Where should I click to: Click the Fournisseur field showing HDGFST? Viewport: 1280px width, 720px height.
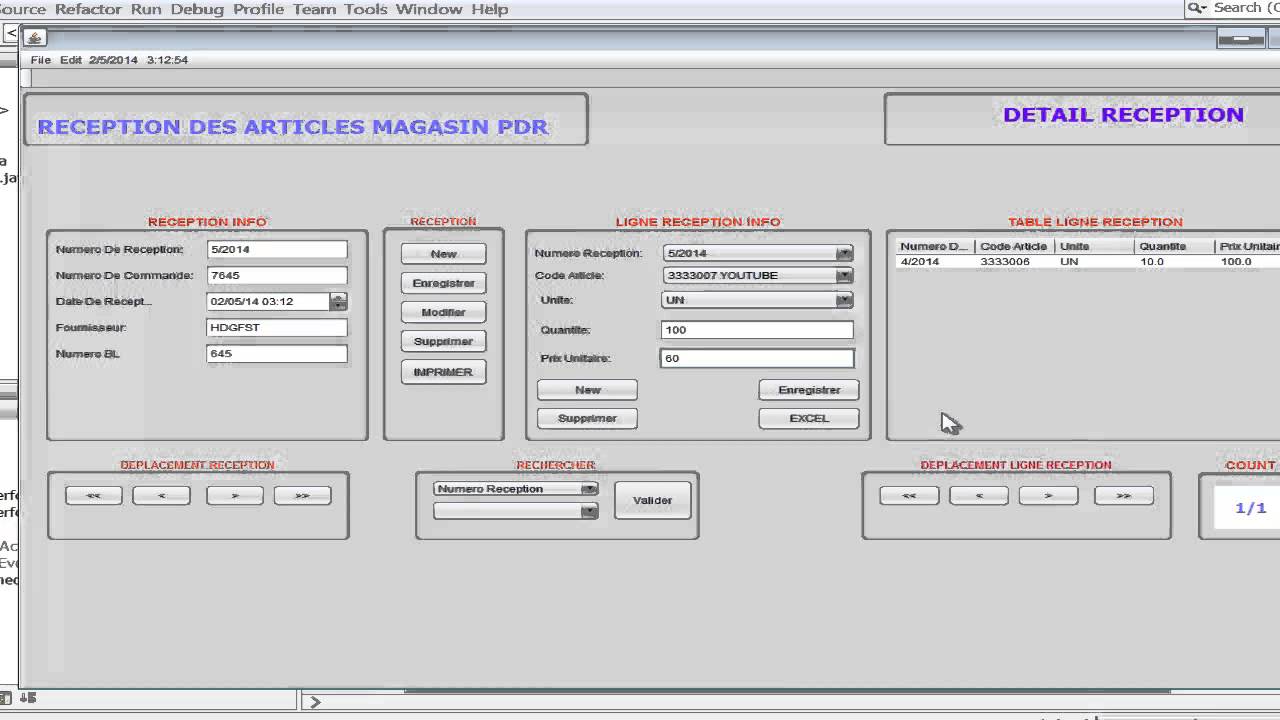(x=277, y=327)
